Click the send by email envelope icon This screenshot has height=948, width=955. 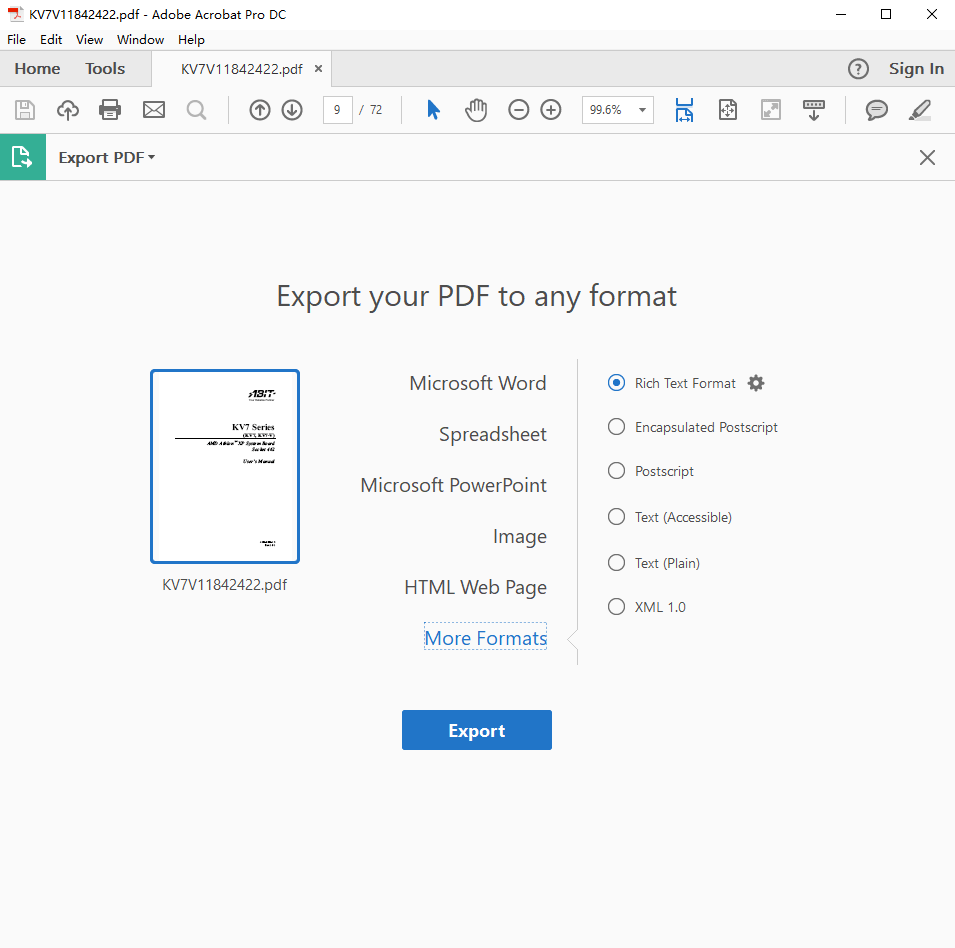[153, 110]
